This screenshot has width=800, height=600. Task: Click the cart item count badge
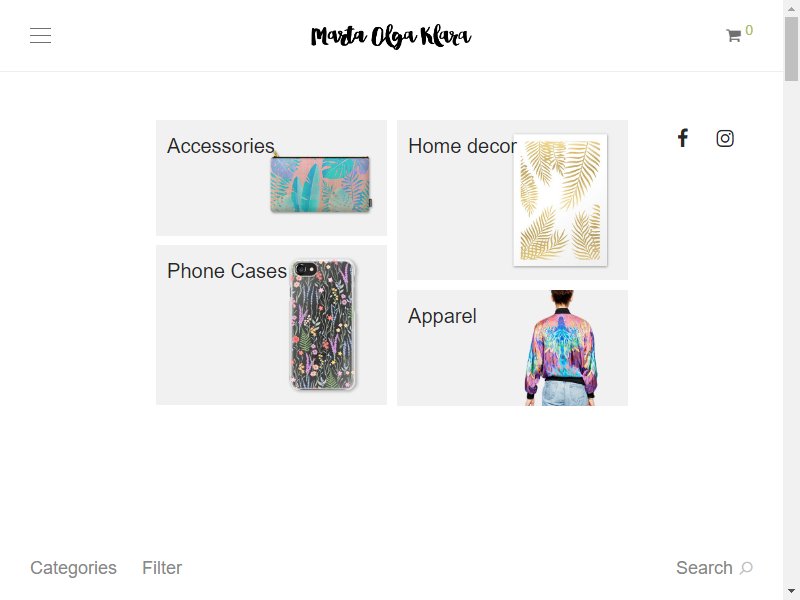click(749, 30)
